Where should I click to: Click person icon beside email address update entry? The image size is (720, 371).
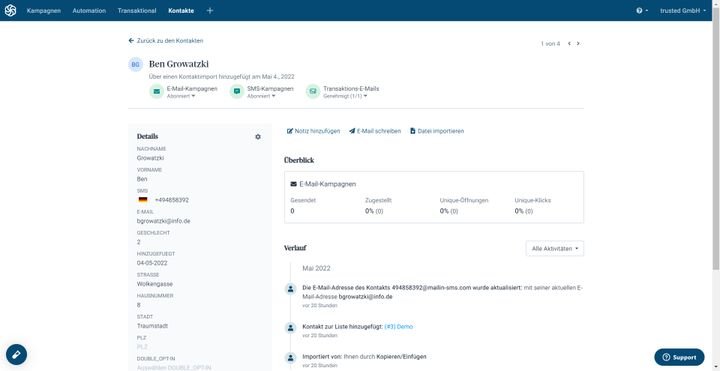[x=290, y=289]
